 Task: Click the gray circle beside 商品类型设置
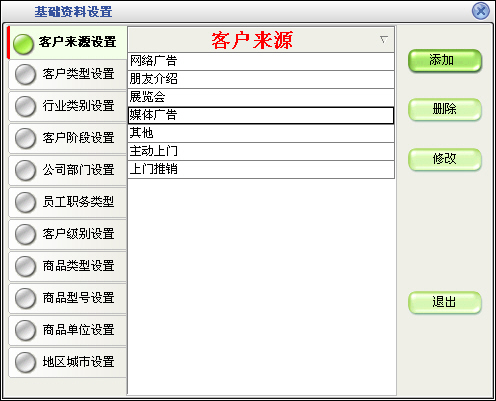pos(25,266)
